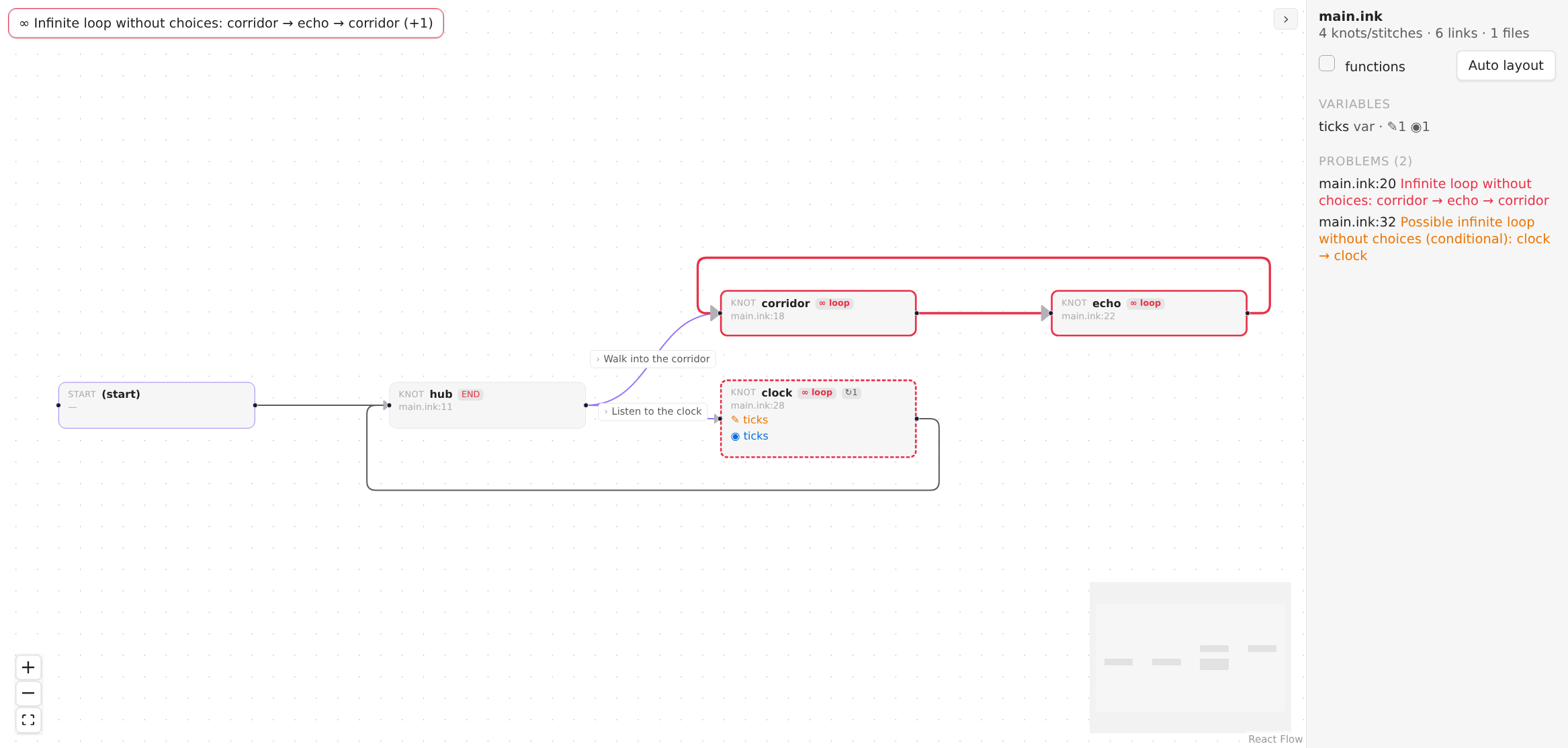Image resolution: width=1568 pixels, height=748 pixels.
Task: Fit the graph view to screen
Action: (x=28, y=720)
